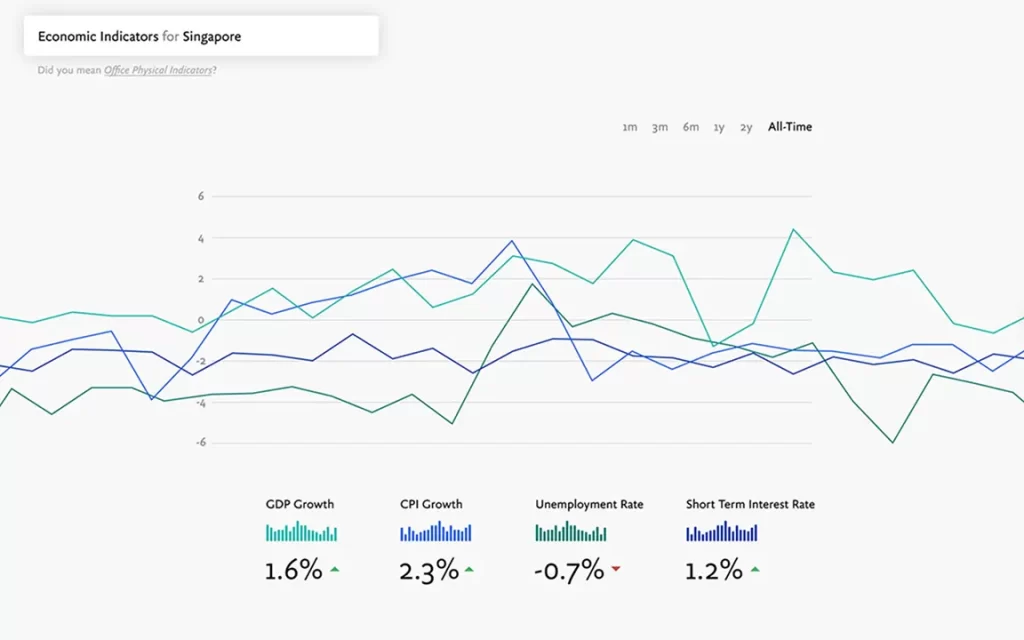Click the Short Term Interest Rate sparkline
This screenshot has width=1024, height=640.
[721, 533]
